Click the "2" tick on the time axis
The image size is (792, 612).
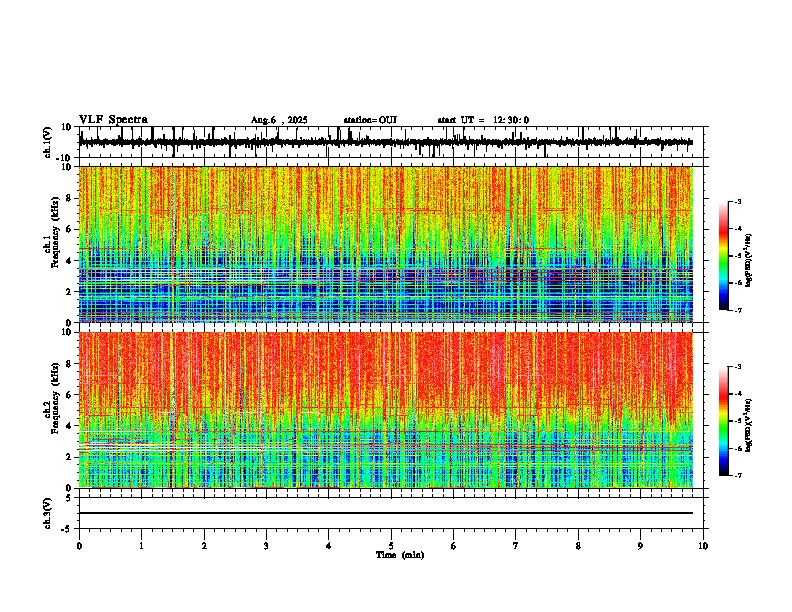click(204, 546)
